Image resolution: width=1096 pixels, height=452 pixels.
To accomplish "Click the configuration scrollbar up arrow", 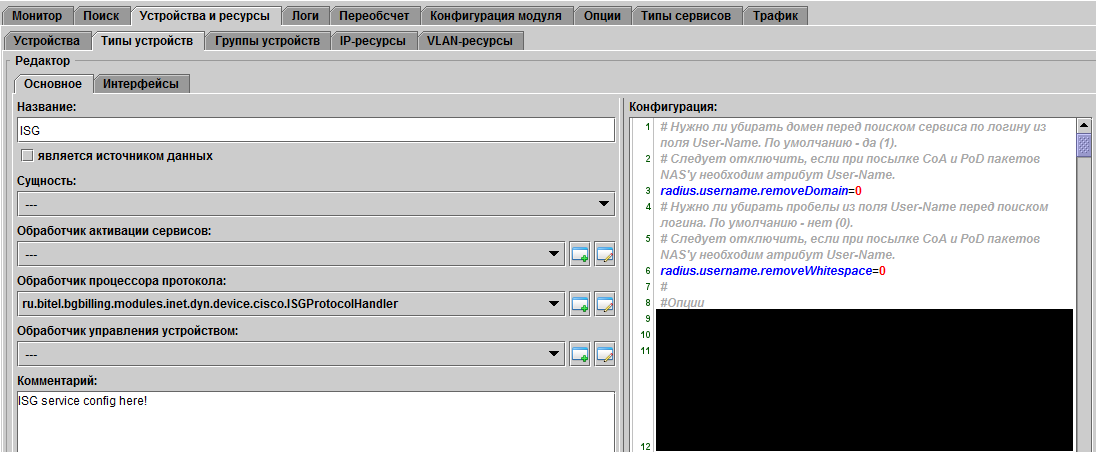I will (1084, 125).
